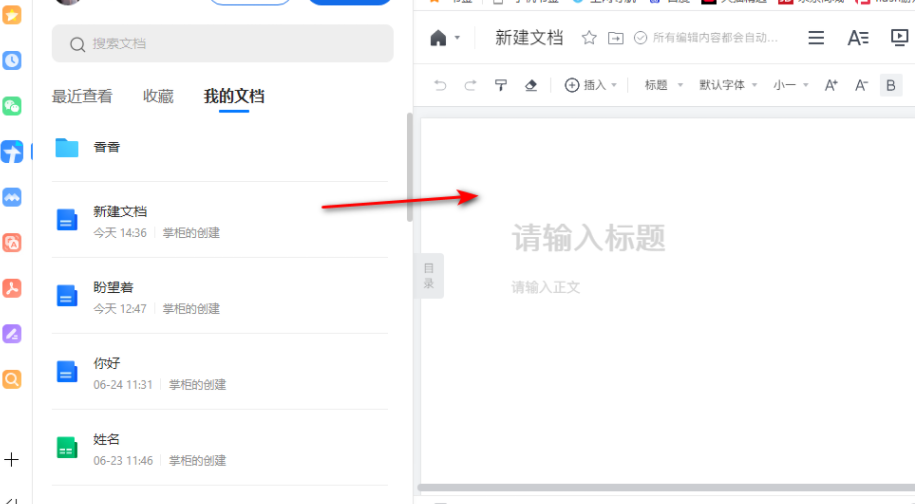Select the 我的文档 tab
915x504 pixels.
(x=234, y=96)
